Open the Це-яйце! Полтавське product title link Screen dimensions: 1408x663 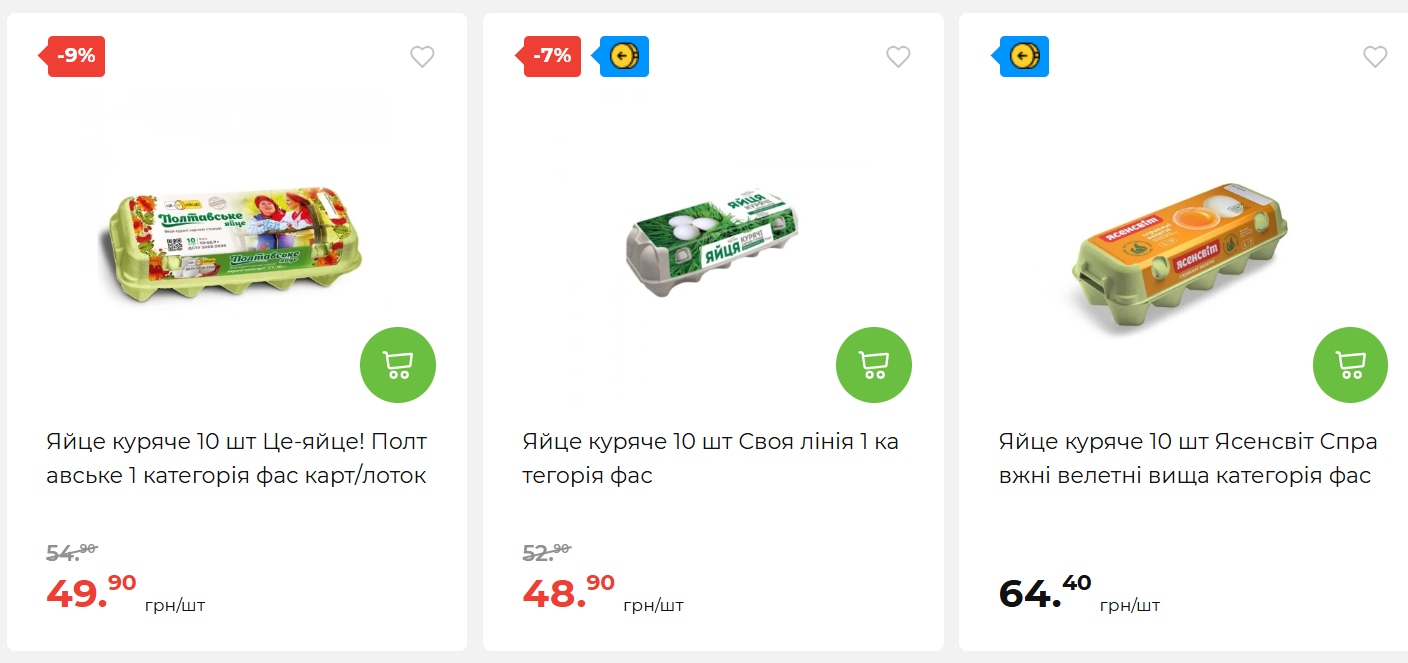[x=236, y=458]
